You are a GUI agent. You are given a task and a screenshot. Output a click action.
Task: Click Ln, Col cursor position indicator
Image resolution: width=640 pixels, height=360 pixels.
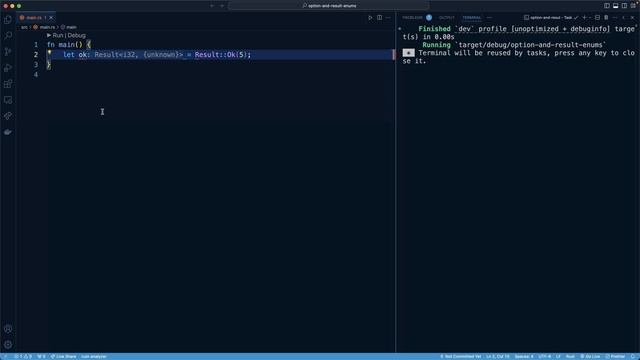click(x=498, y=356)
